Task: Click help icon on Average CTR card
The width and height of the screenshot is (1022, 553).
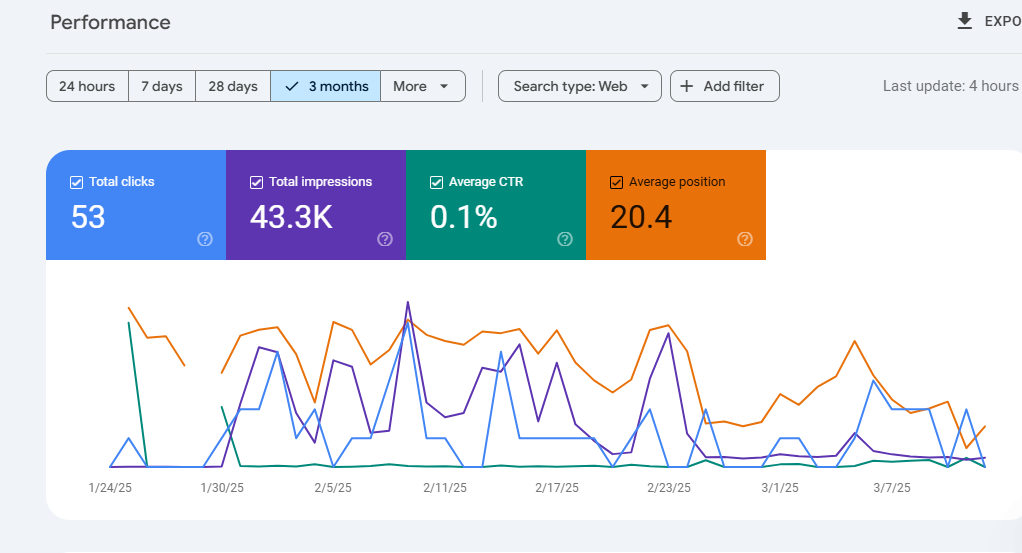Action: (x=564, y=239)
